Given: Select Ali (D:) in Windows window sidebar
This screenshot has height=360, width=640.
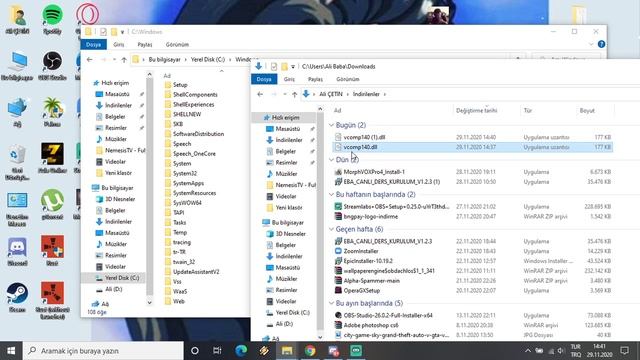Looking at the screenshot, I should point(113,289).
